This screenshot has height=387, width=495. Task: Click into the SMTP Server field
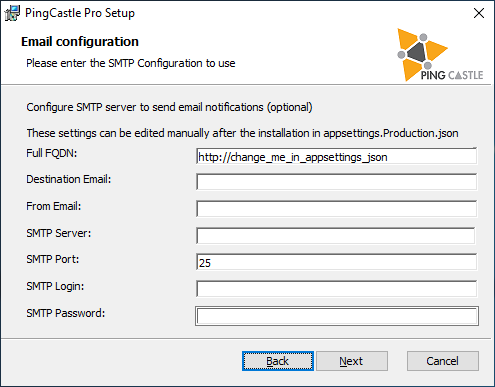336,236
